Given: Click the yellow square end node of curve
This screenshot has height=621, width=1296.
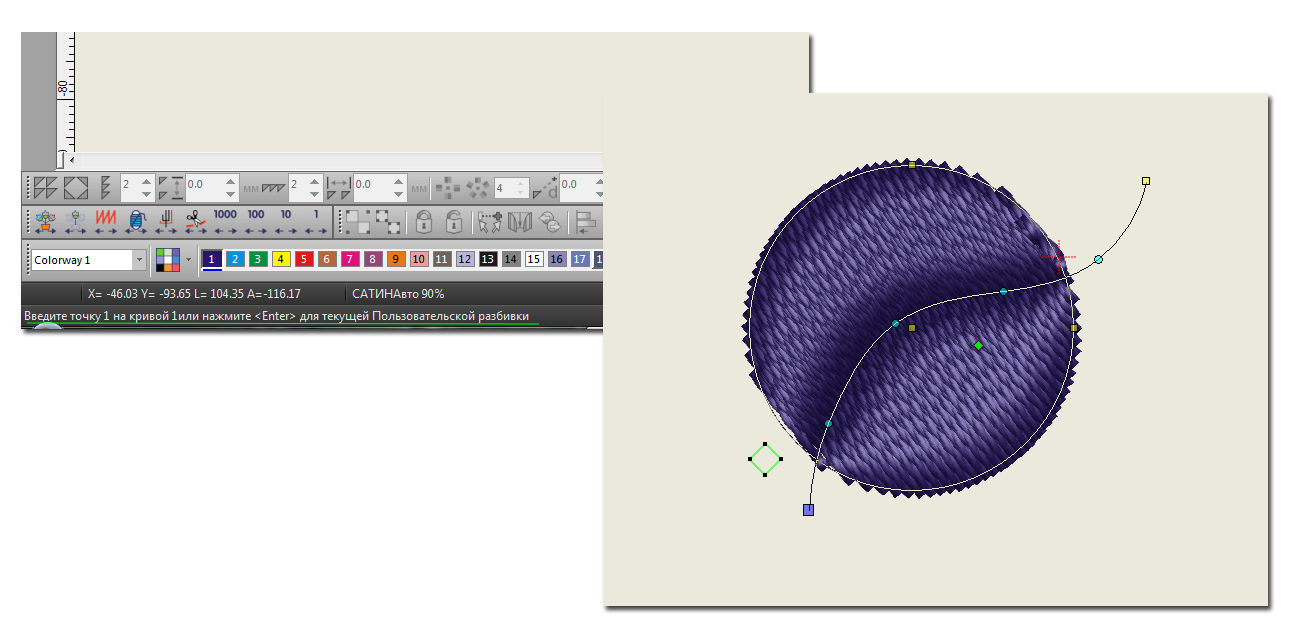Looking at the screenshot, I should tap(1146, 181).
